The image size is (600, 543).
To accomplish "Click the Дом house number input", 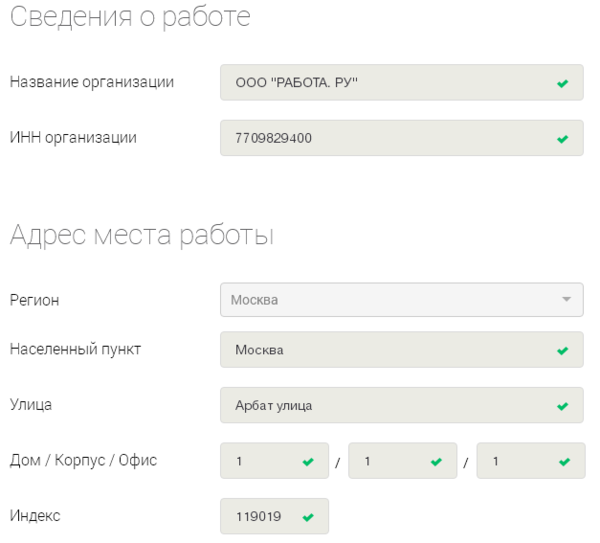I will [x=274, y=461].
